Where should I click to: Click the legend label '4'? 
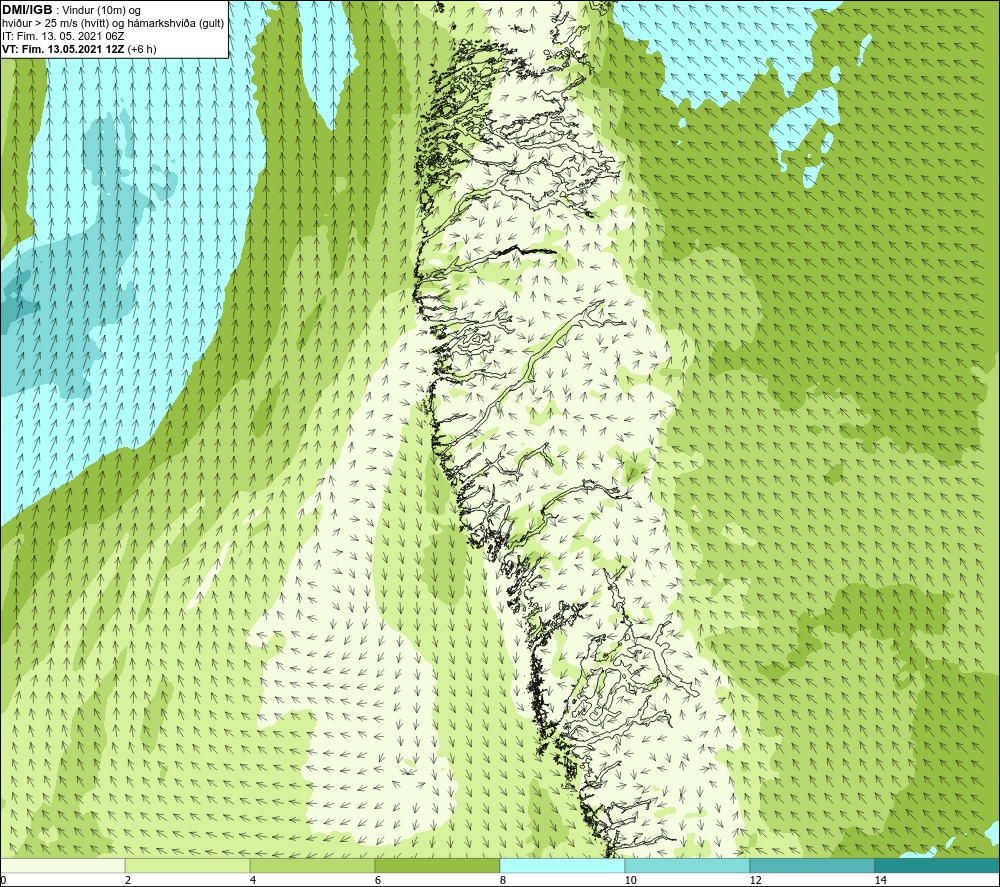253,880
